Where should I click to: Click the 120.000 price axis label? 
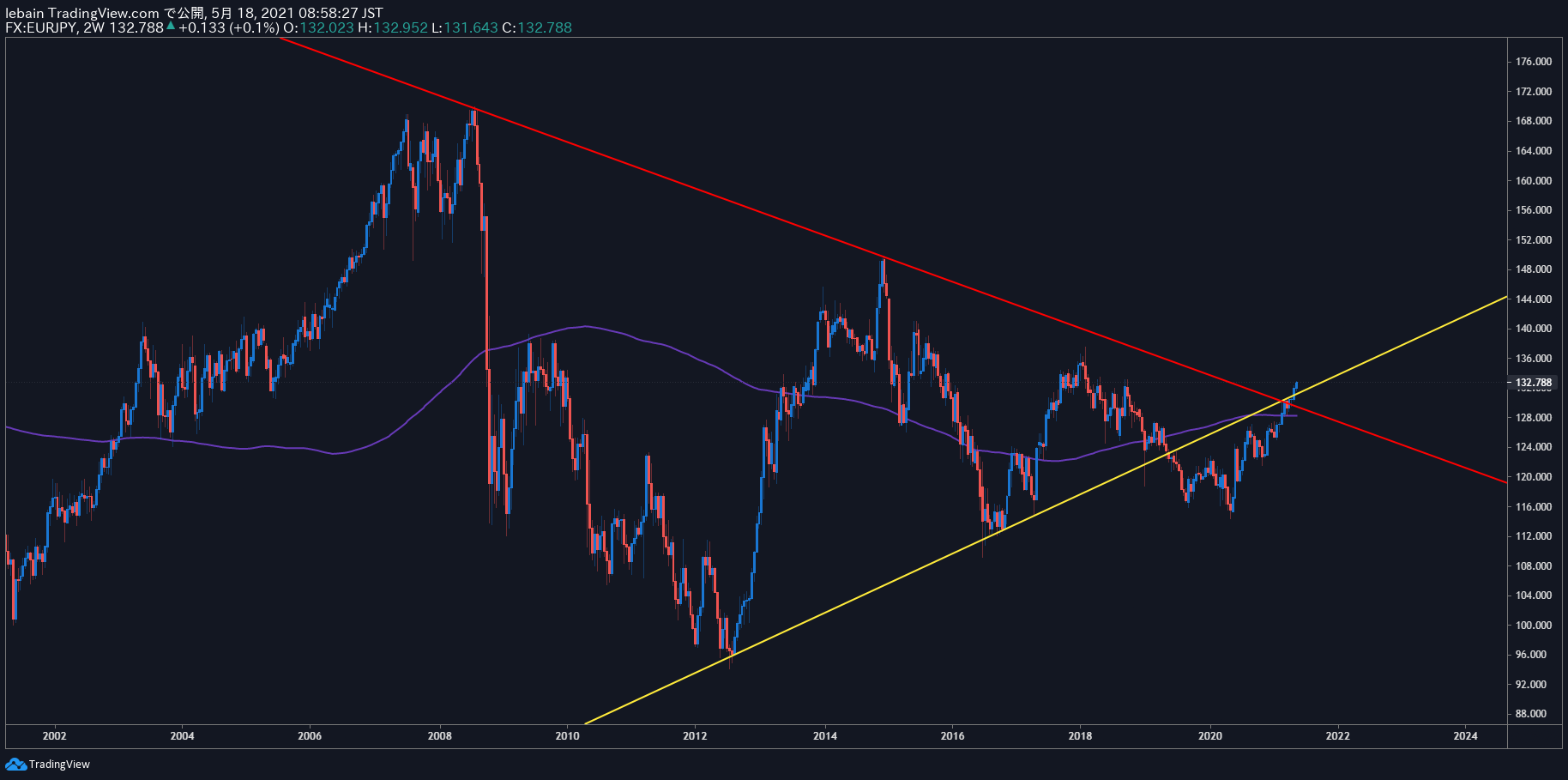pyautogui.click(x=1534, y=477)
